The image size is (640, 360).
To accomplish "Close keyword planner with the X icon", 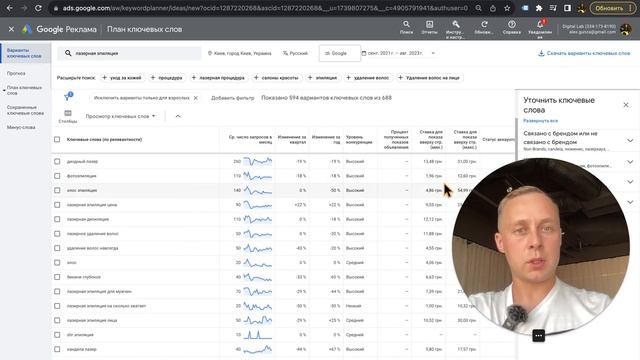I will click(x=11, y=29).
